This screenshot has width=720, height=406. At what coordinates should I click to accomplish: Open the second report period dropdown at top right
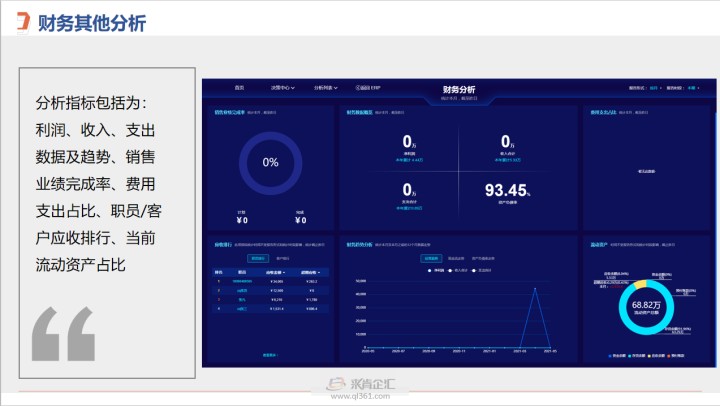click(x=693, y=88)
